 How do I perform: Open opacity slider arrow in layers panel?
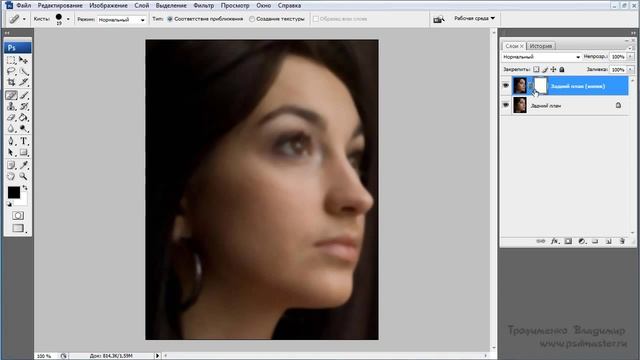coord(631,57)
